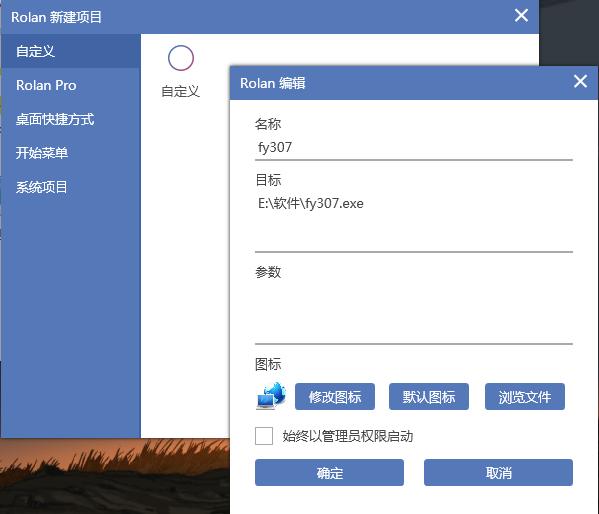Close the Rolan 新建项目 window
The image size is (599, 514).
point(521,16)
